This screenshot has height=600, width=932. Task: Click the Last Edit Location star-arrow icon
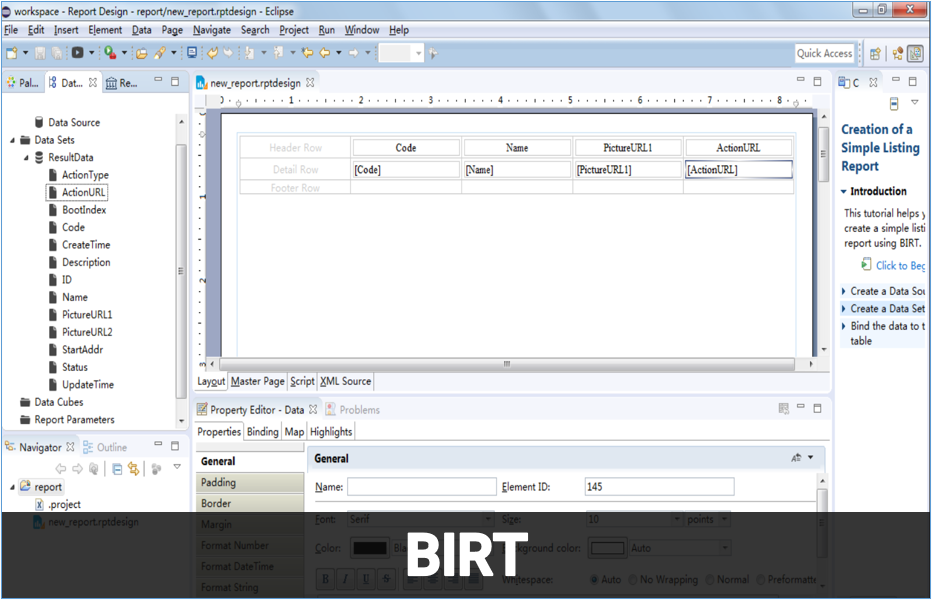point(307,53)
